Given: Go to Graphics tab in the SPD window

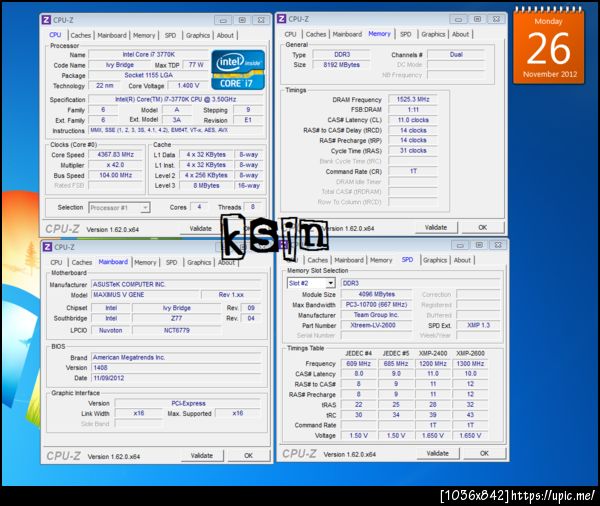Looking at the screenshot, I should click(435, 260).
